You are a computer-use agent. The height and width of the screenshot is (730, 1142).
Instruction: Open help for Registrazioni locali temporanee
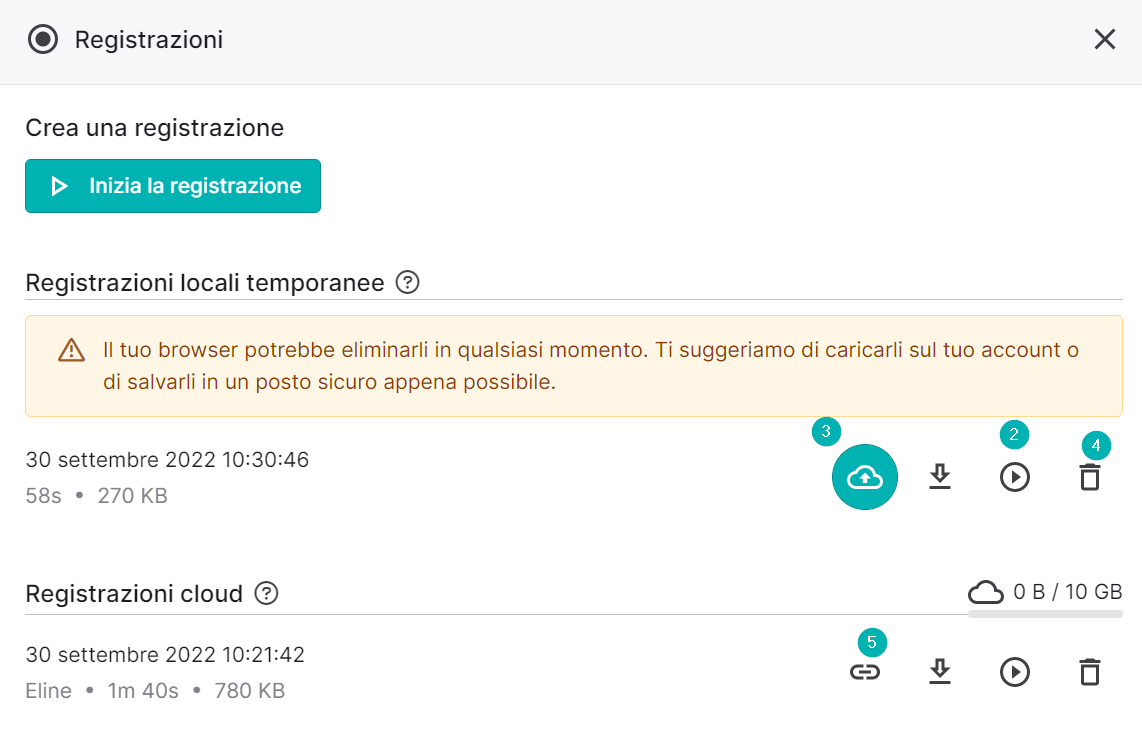click(x=407, y=282)
